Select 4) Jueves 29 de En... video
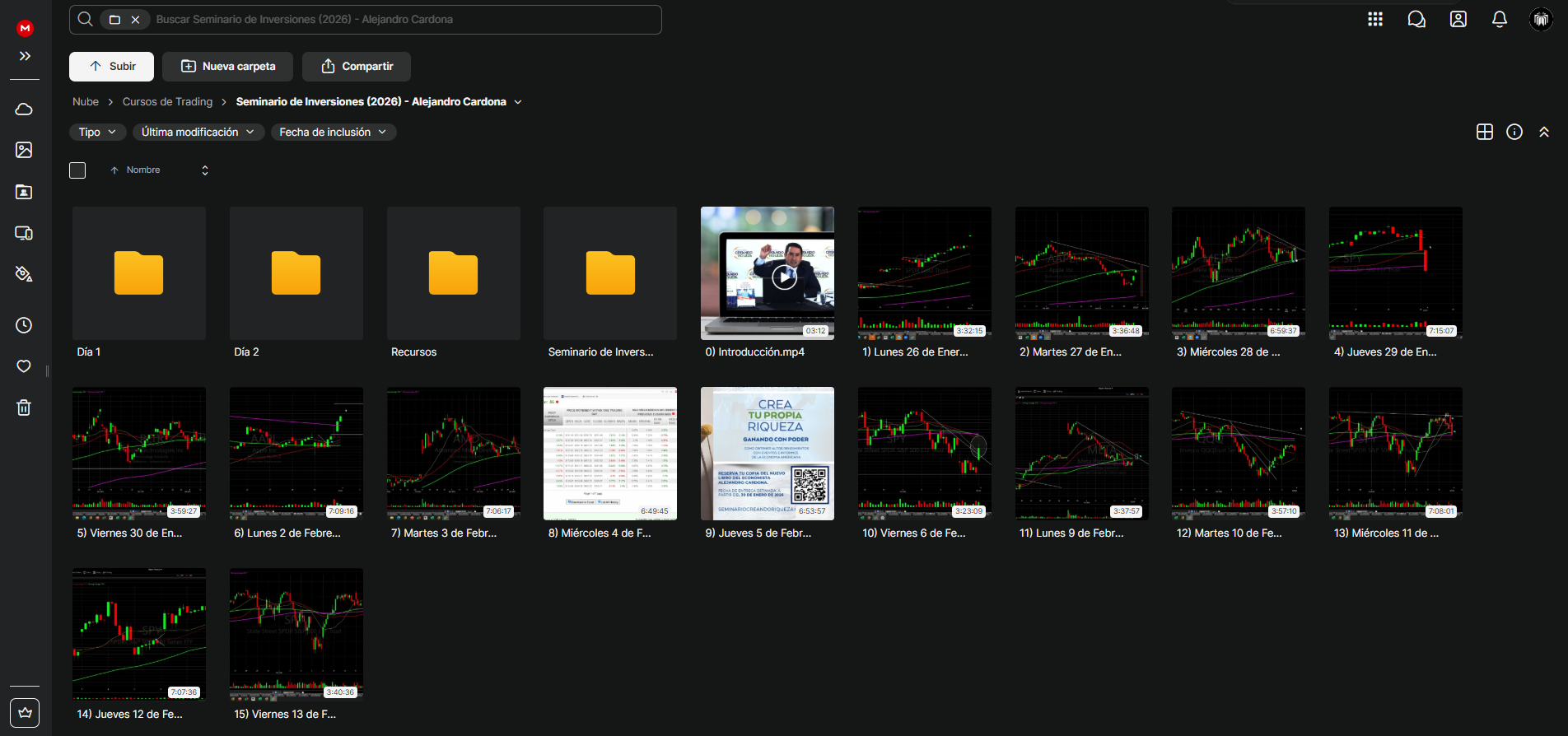Image resolution: width=1568 pixels, height=736 pixels. coord(1396,273)
